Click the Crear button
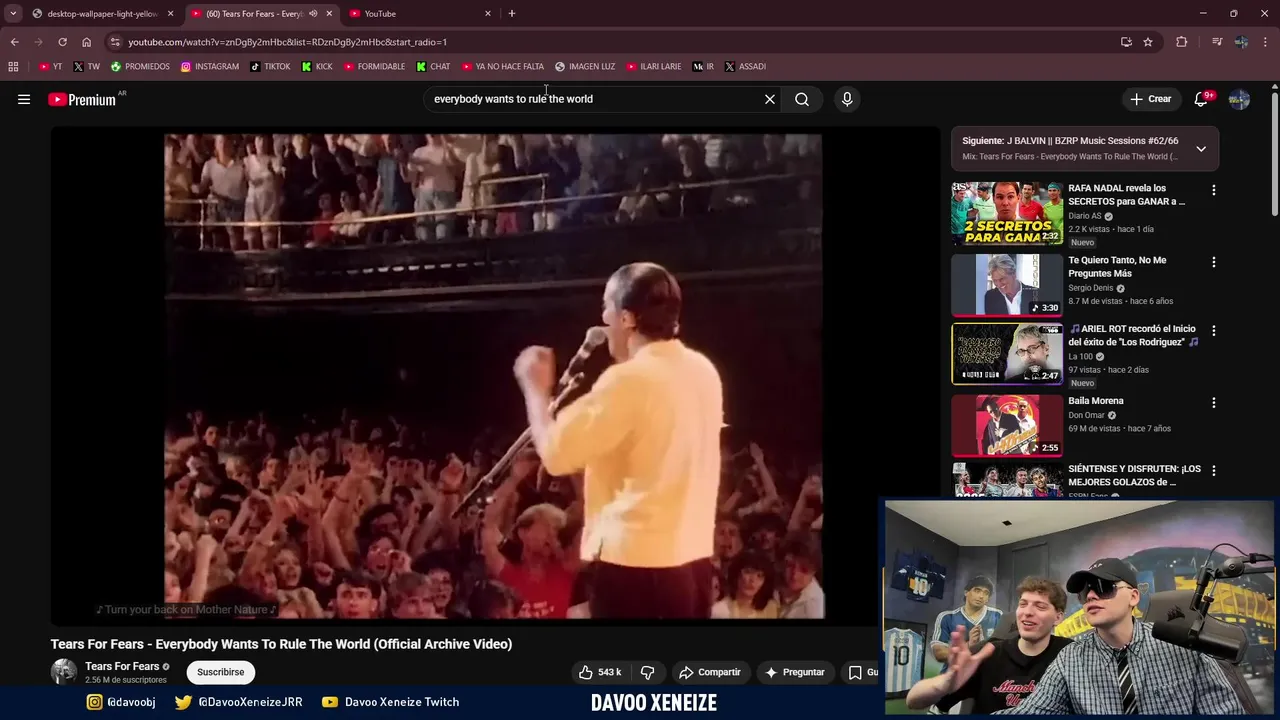This screenshot has width=1280, height=720. click(1150, 99)
